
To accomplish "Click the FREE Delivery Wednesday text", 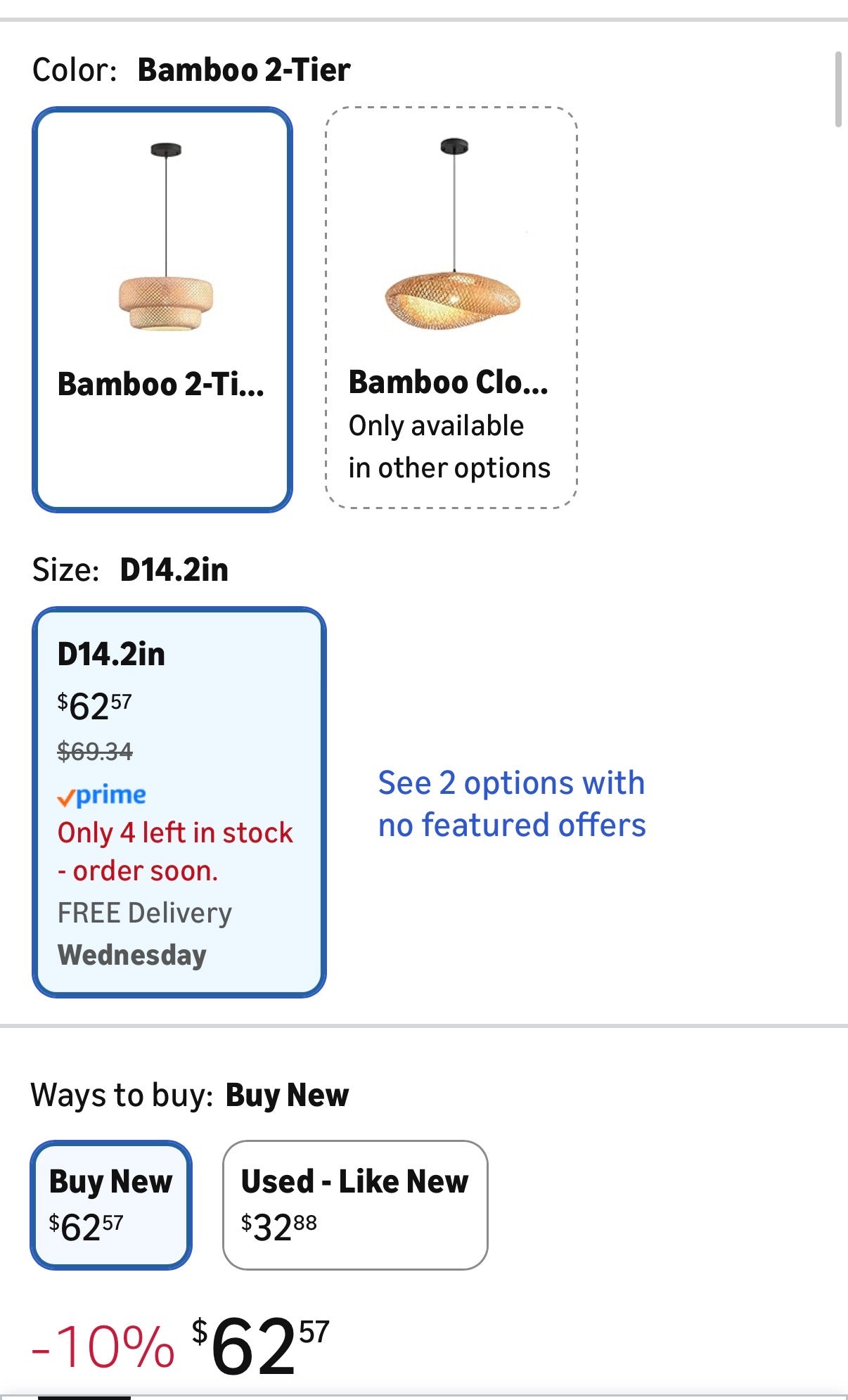I will point(145,934).
